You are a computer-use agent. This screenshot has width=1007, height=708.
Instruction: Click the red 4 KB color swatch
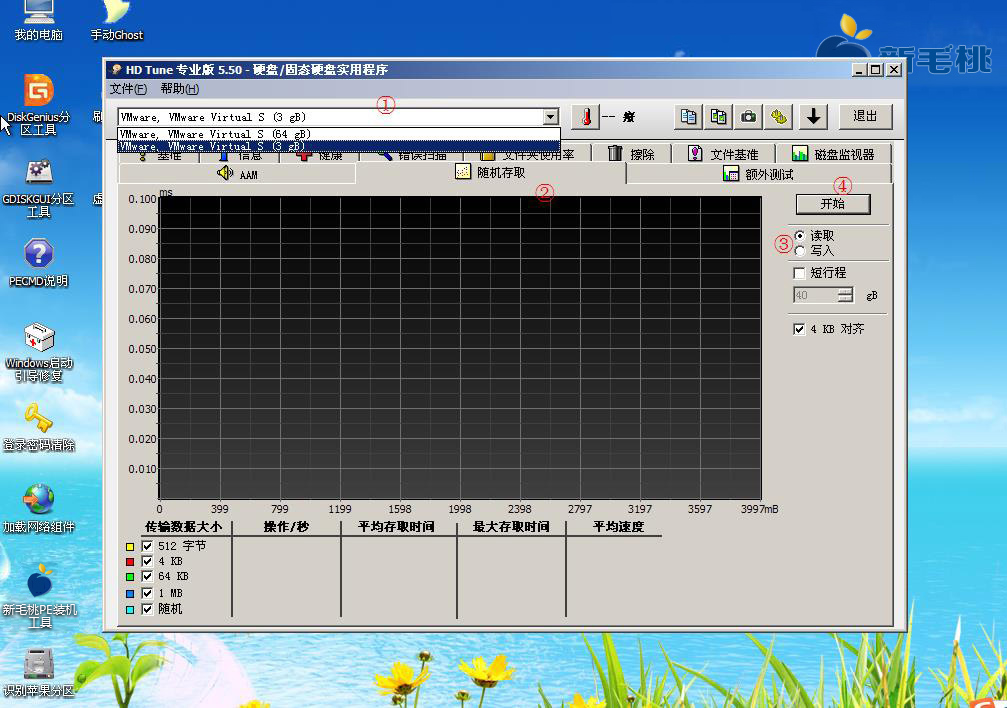pos(130,562)
